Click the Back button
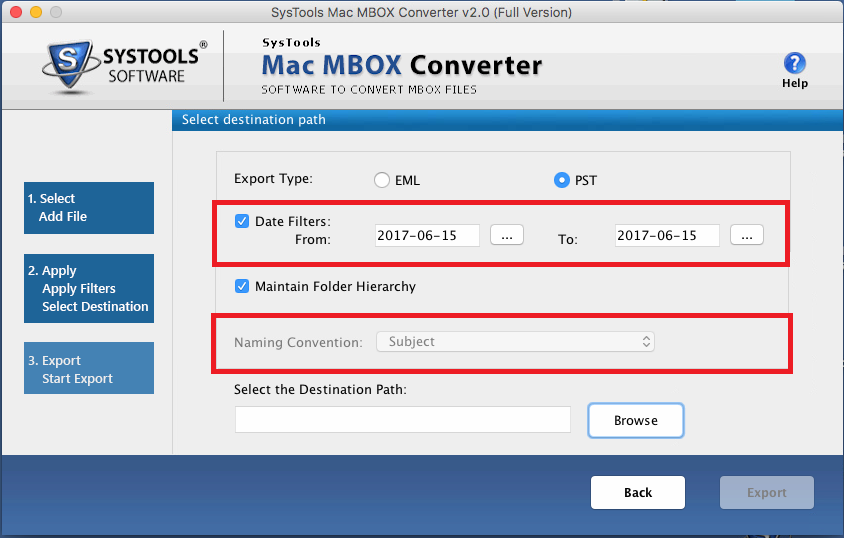Image resolution: width=844 pixels, height=538 pixels. coord(638,492)
